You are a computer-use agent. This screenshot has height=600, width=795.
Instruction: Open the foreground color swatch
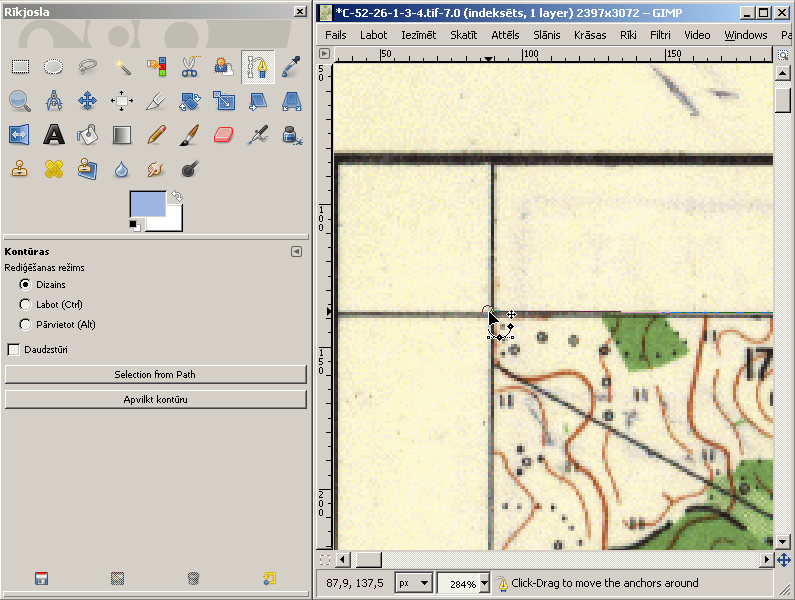click(148, 203)
